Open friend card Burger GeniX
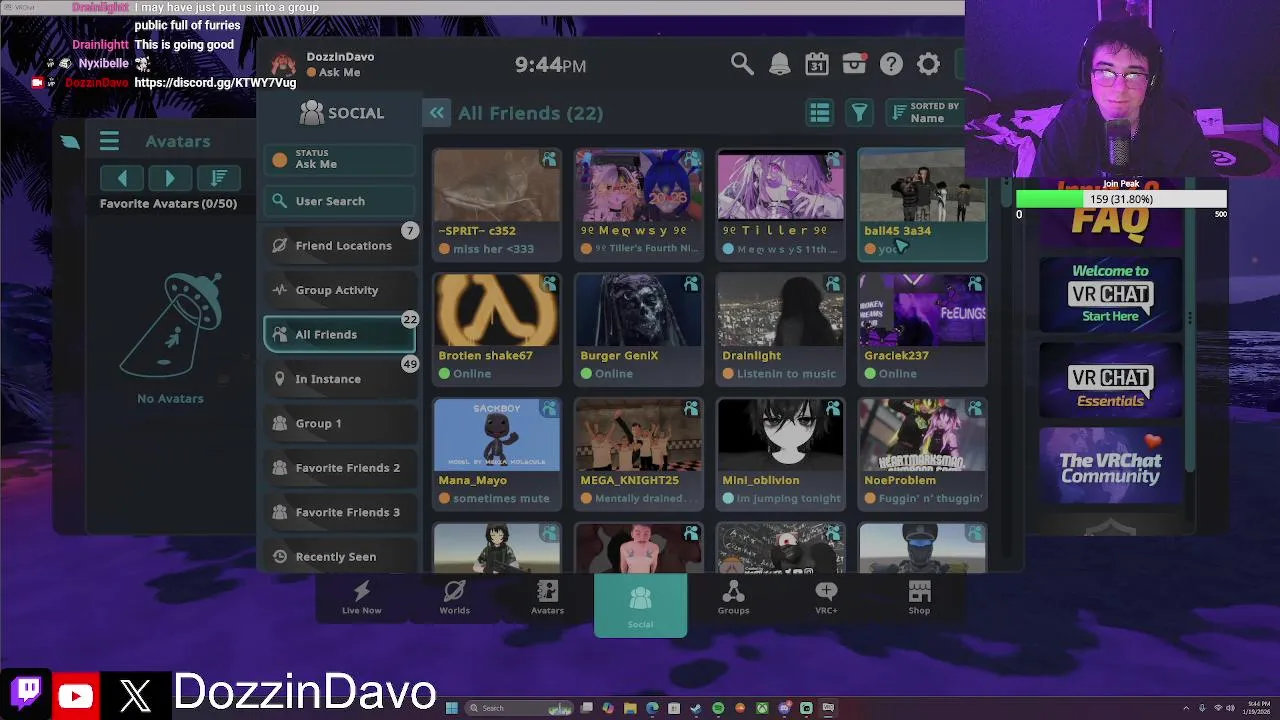This screenshot has height=720, width=1280. click(x=639, y=329)
